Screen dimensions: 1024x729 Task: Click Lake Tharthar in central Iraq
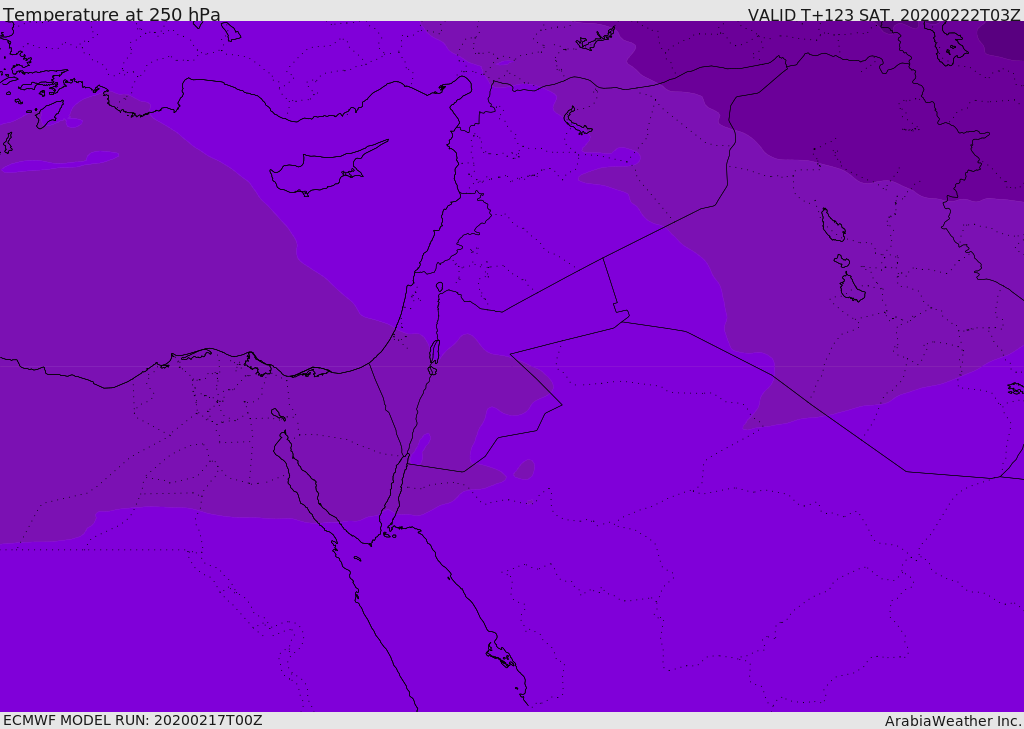pyautogui.click(x=832, y=225)
